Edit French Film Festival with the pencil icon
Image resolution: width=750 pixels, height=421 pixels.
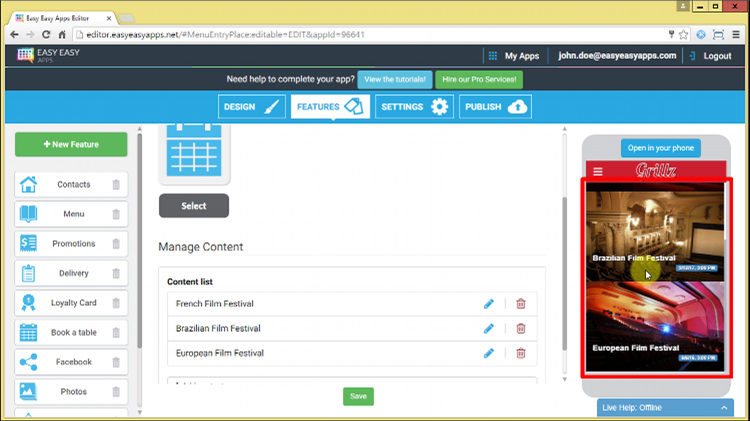point(488,304)
